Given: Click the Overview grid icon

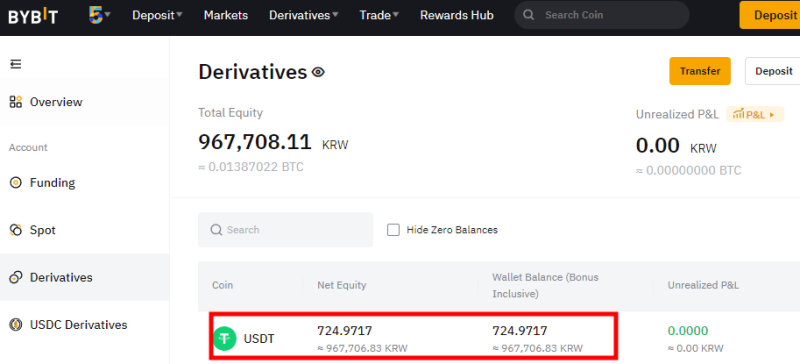Looking at the screenshot, I should pyautogui.click(x=16, y=102).
